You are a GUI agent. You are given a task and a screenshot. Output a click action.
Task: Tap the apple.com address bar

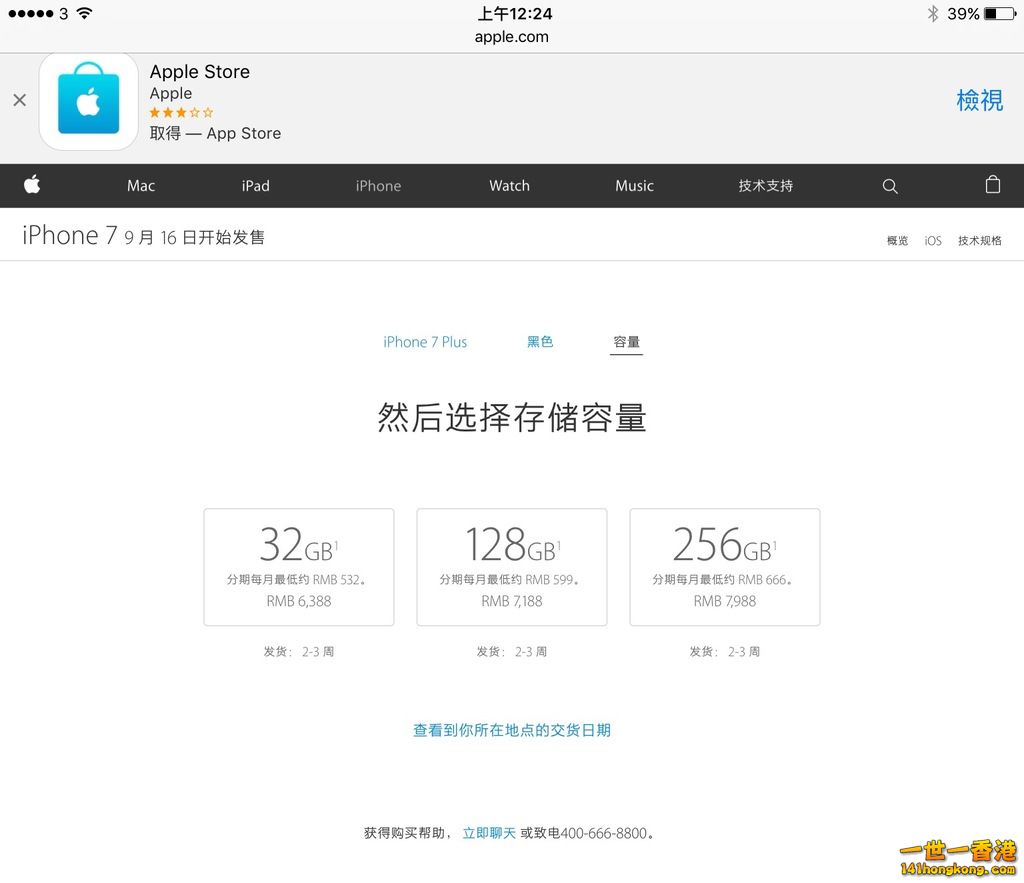(511, 37)
